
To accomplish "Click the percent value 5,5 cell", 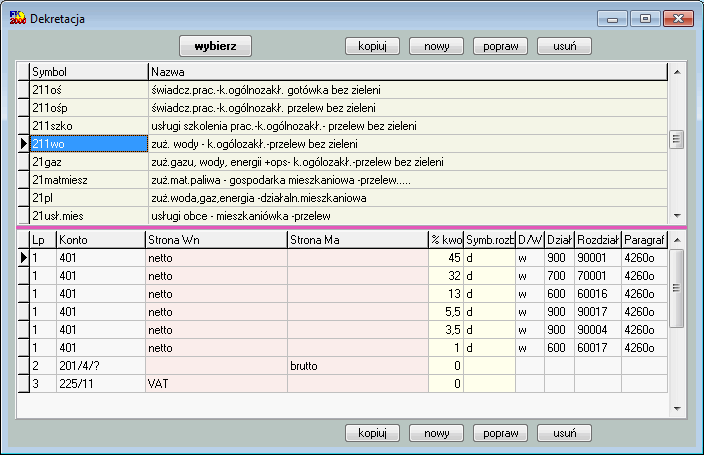I will [x=446, y=312].
